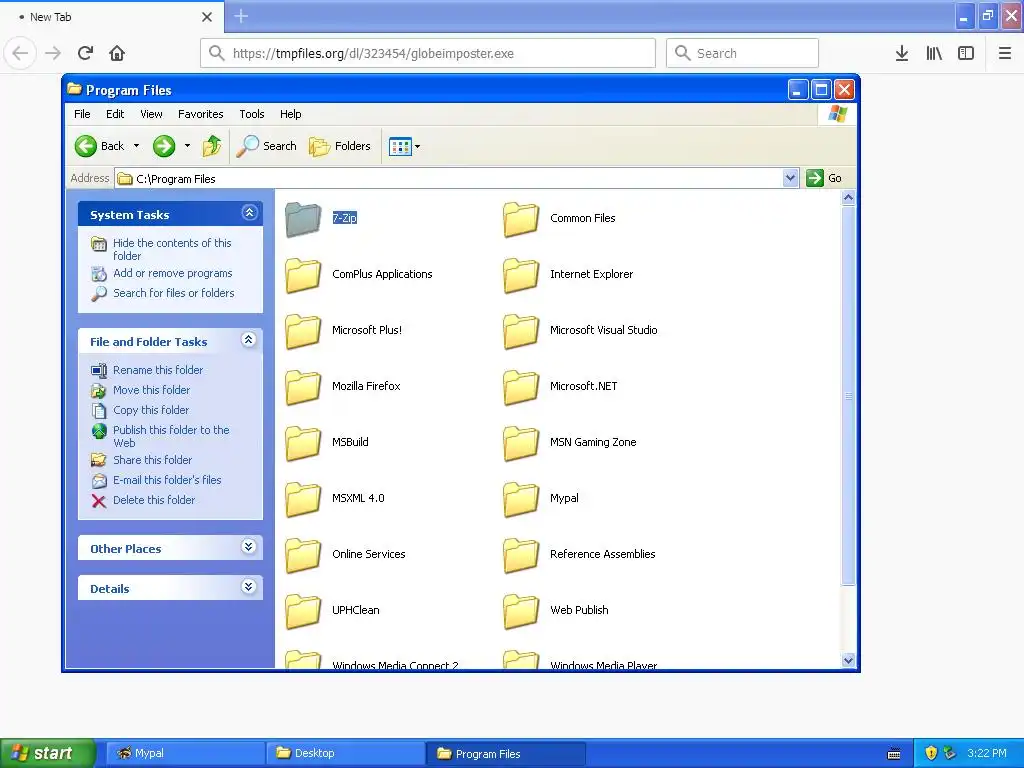This screenshot has width=1024, height=768.
Task: Select the Microsoft Visual Studio folder icon
Action: point(521,330)
